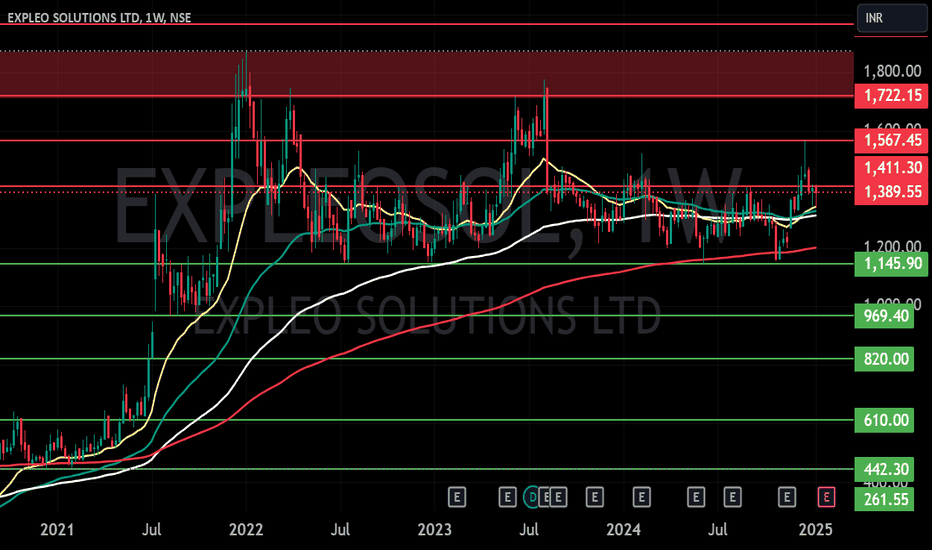932x550 pixels.
Task: Select the 261.55 green price label
Action: pos(884,499)
